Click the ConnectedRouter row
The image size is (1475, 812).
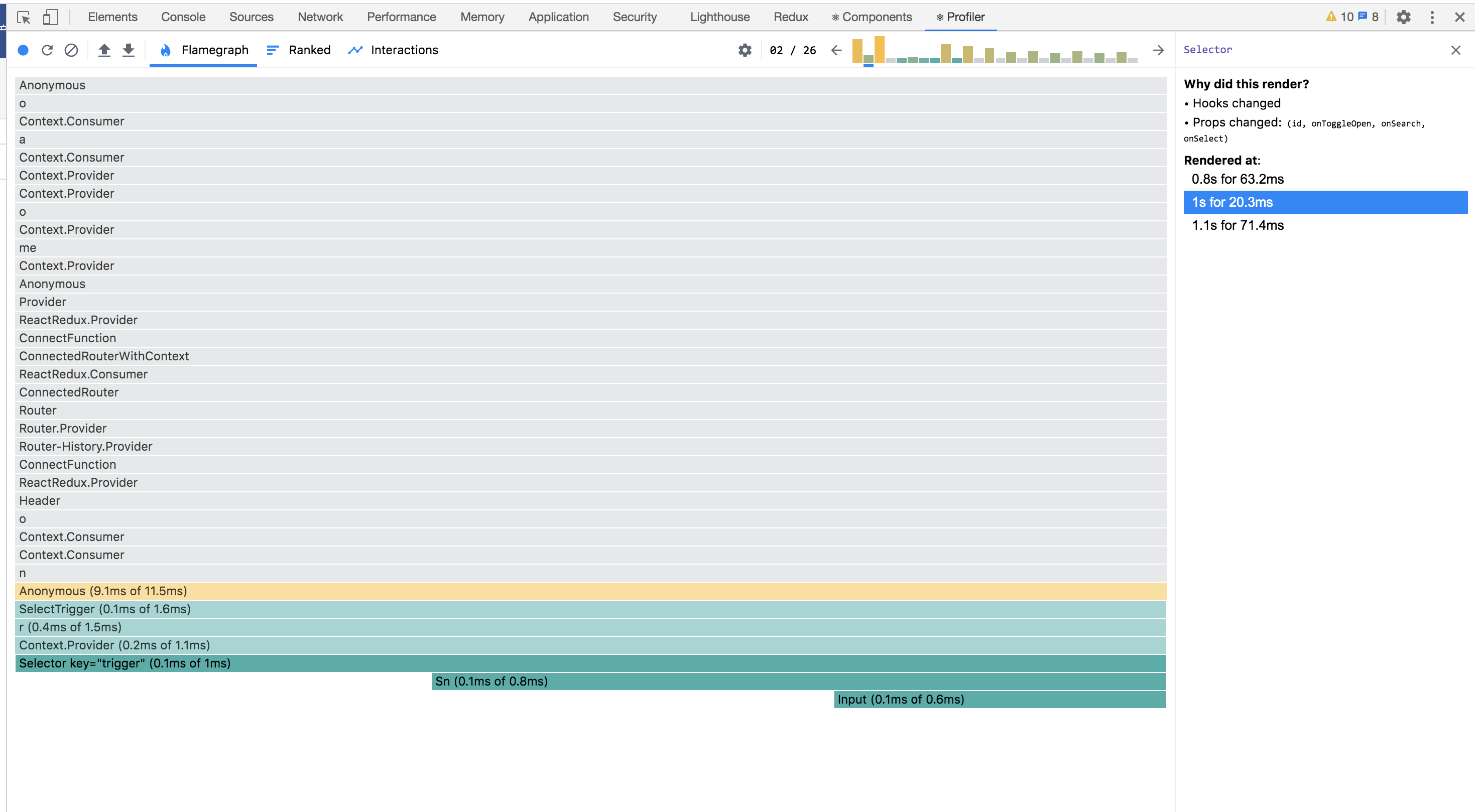click(590, 392)
